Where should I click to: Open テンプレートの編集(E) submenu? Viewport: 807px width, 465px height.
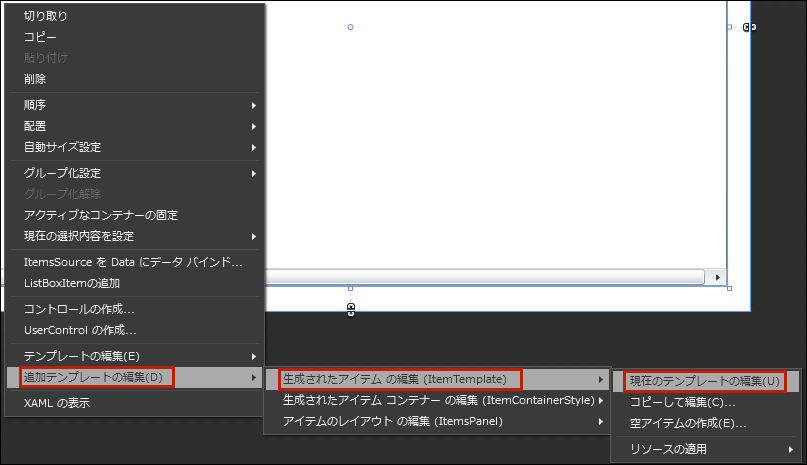[x=135, y=356]
